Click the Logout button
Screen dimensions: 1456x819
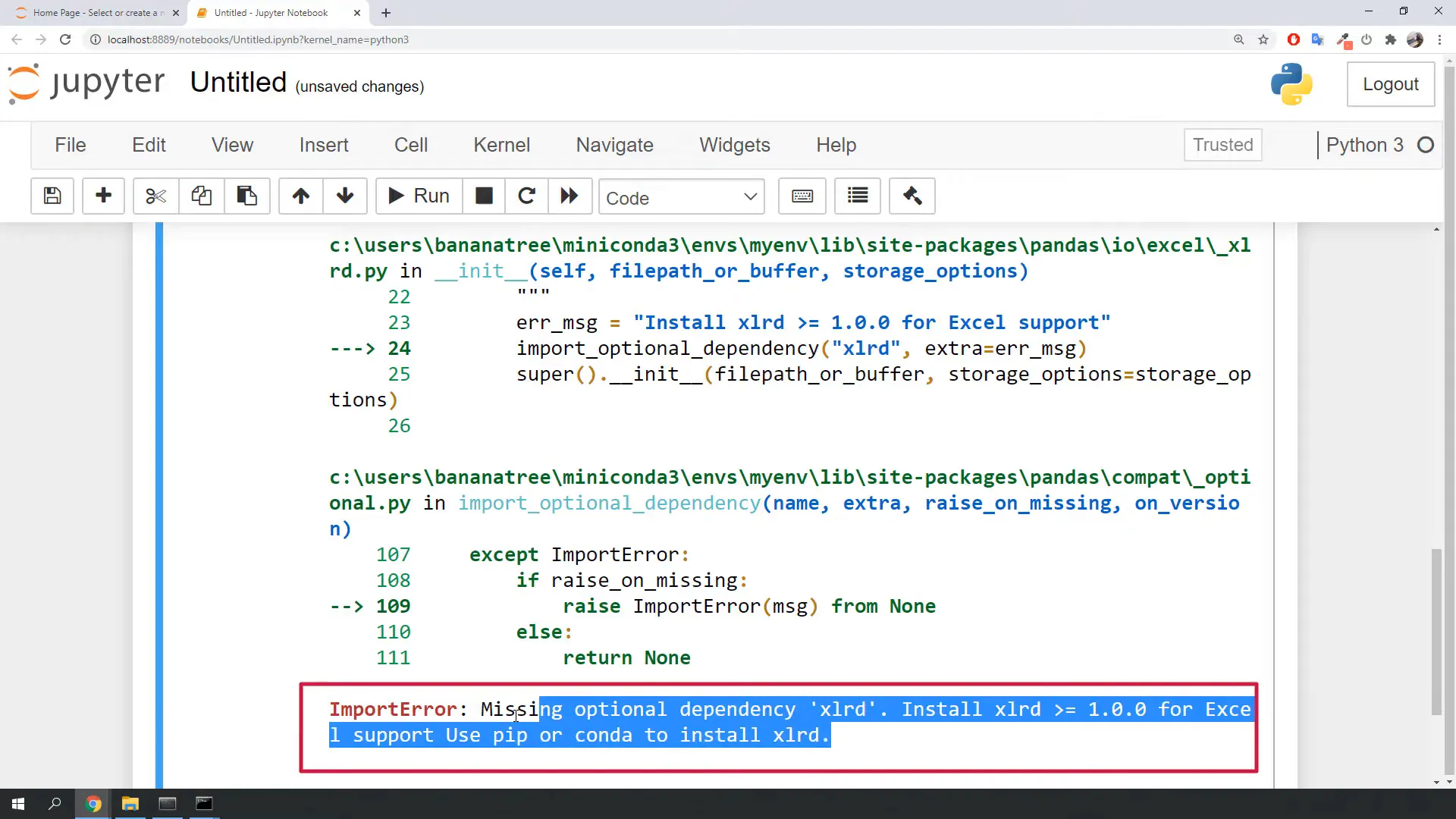(x=1390, y=84)
